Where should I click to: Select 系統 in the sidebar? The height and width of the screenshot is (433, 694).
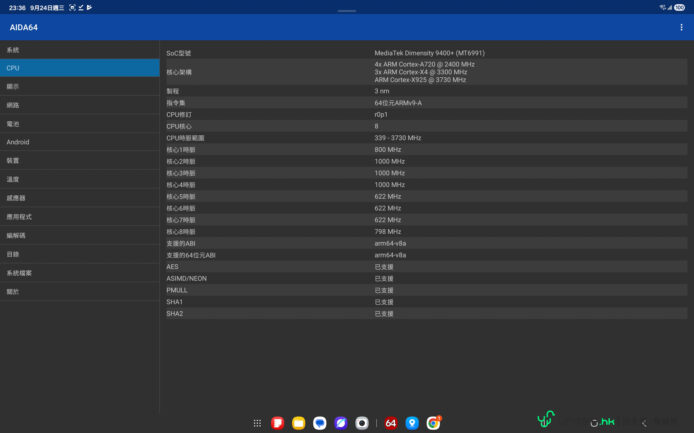pyautogui.click(x=80, y=50)
